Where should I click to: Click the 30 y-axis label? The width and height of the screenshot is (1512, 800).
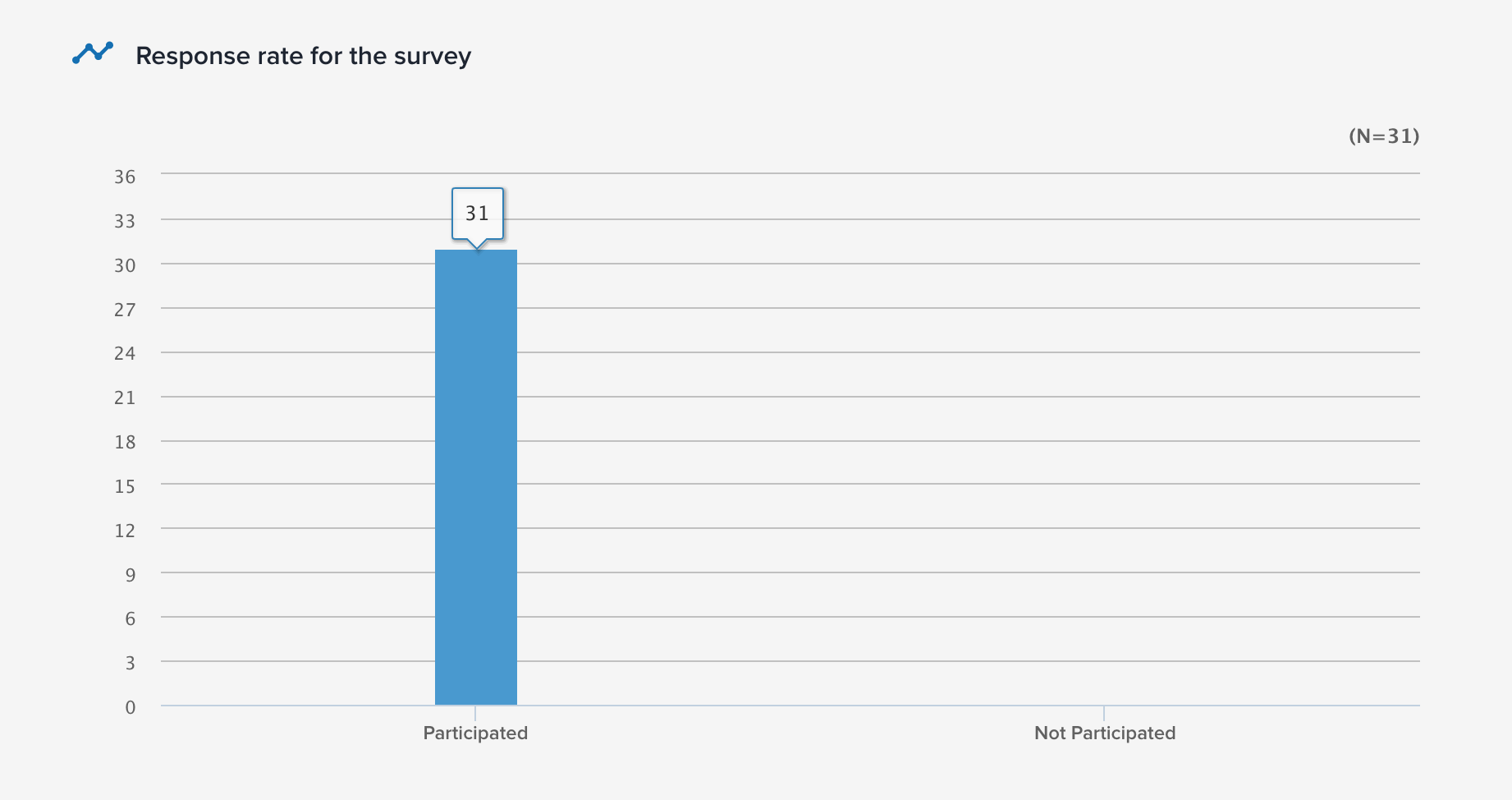[125, 265]
